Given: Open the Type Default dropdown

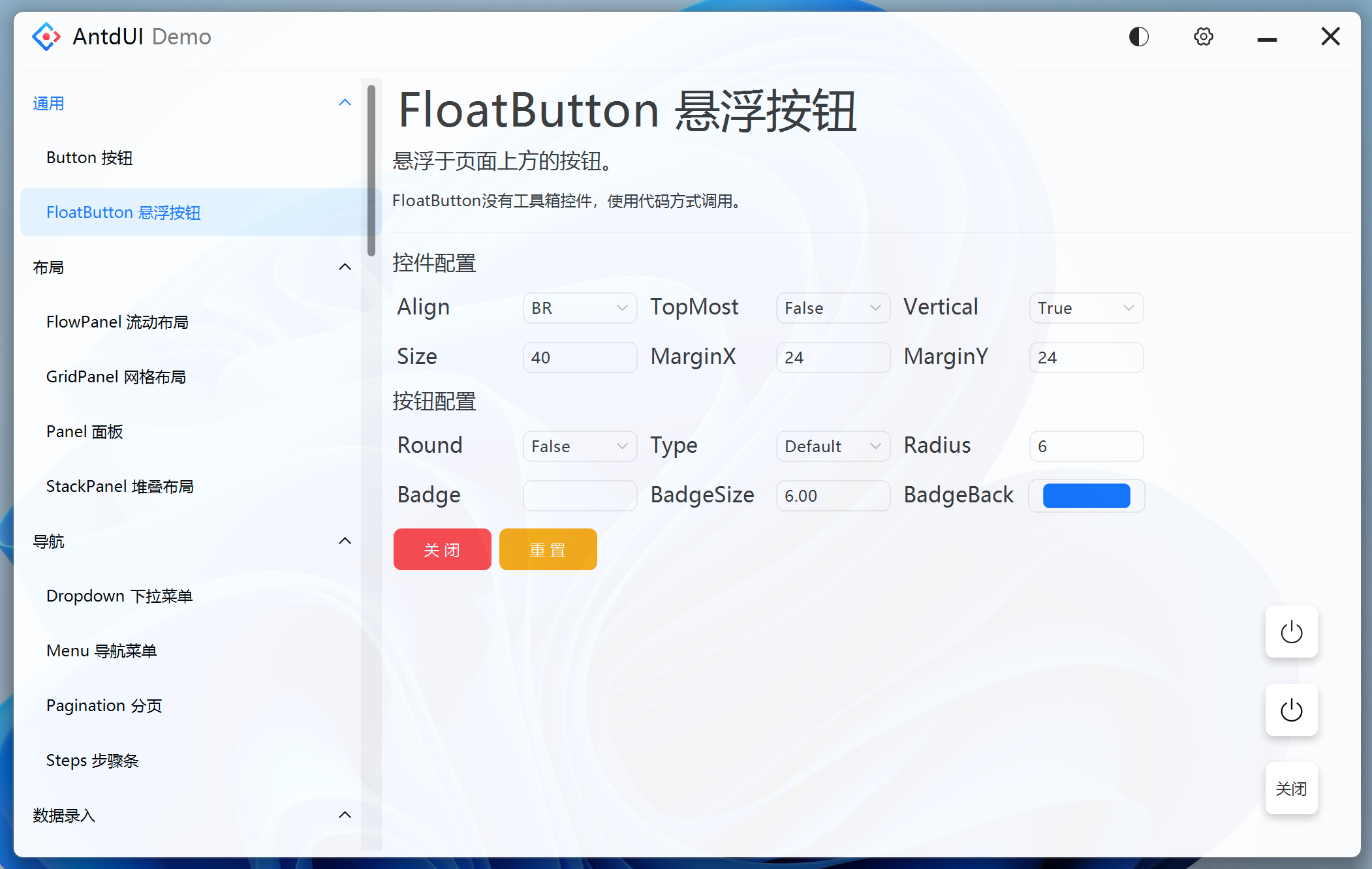Looking at the screenshot, I should tap(832, 446).
